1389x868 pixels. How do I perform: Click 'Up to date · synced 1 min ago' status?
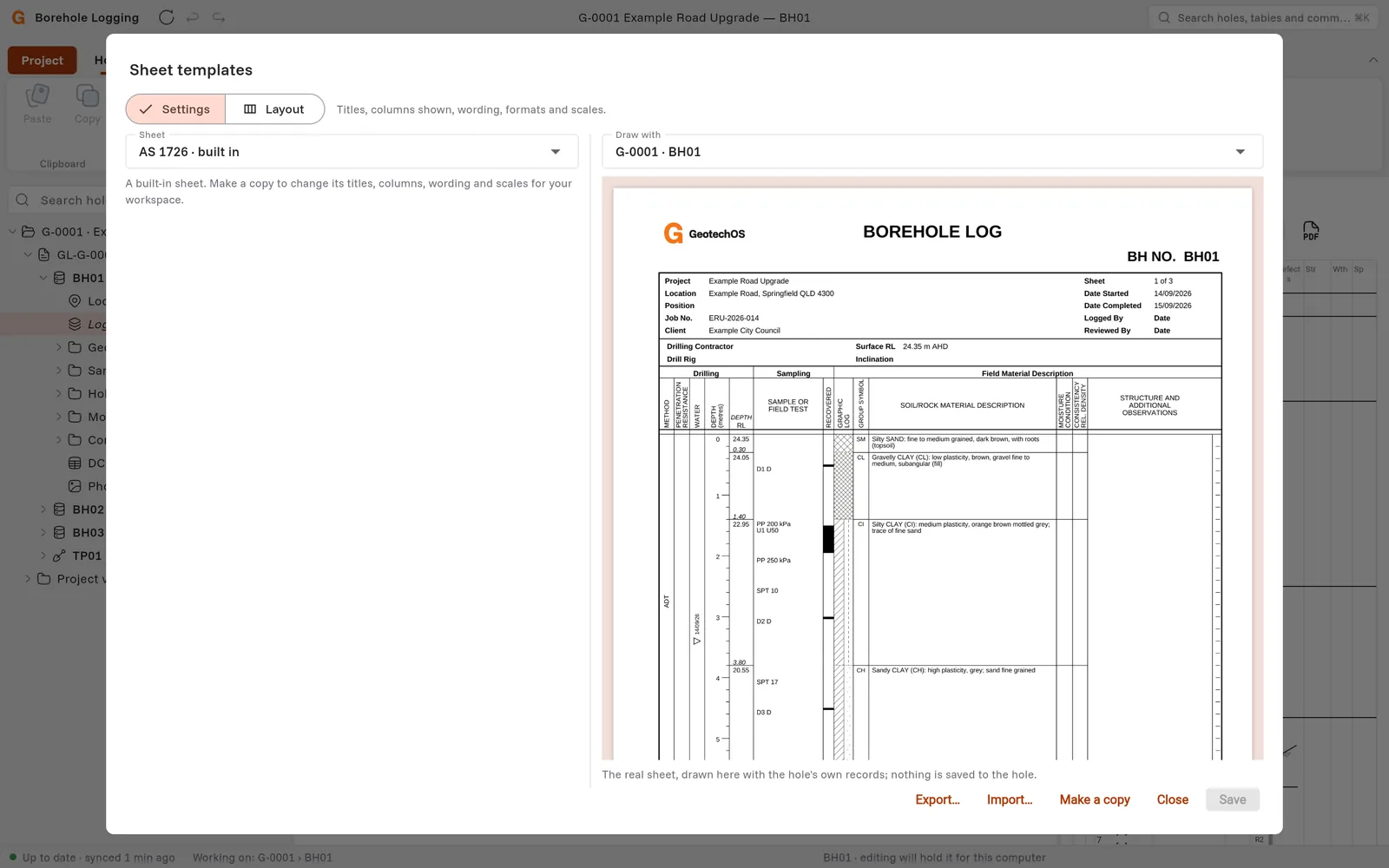[x=98, y=858]
